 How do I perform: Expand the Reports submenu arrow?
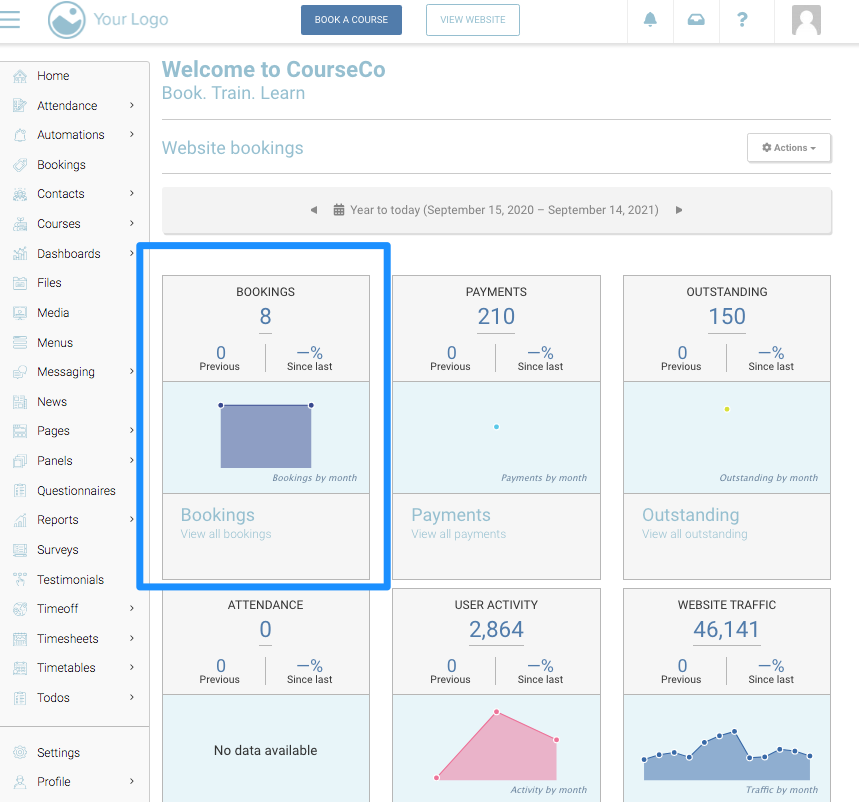pyautogui.click(x=132, y=520)
